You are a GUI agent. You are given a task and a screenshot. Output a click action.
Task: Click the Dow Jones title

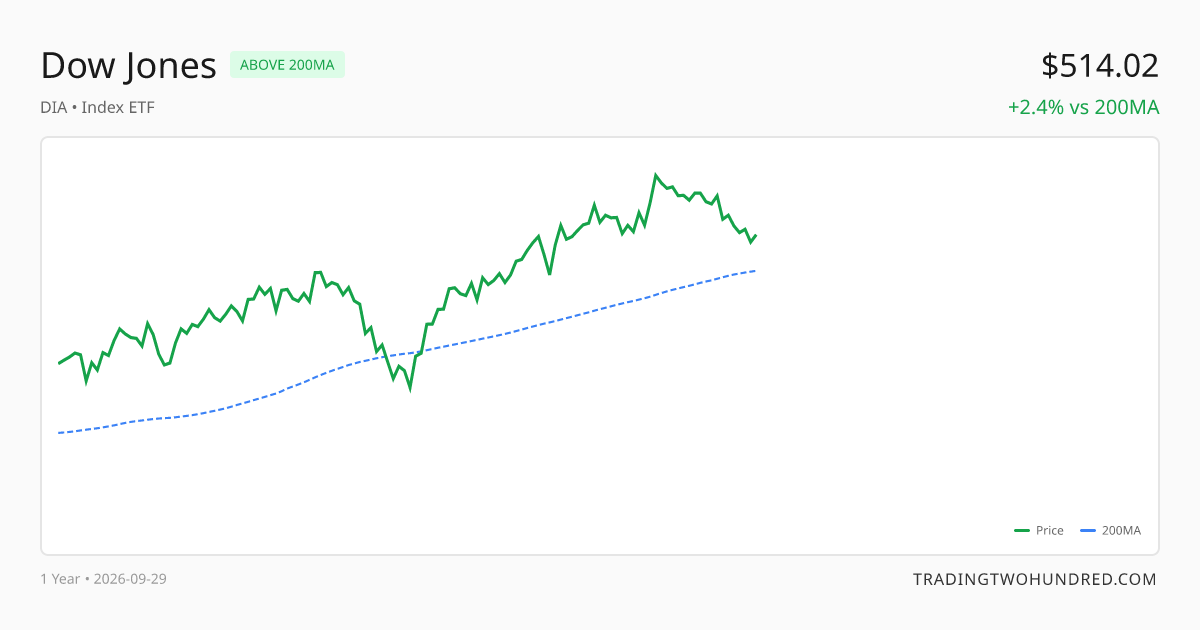129,66
